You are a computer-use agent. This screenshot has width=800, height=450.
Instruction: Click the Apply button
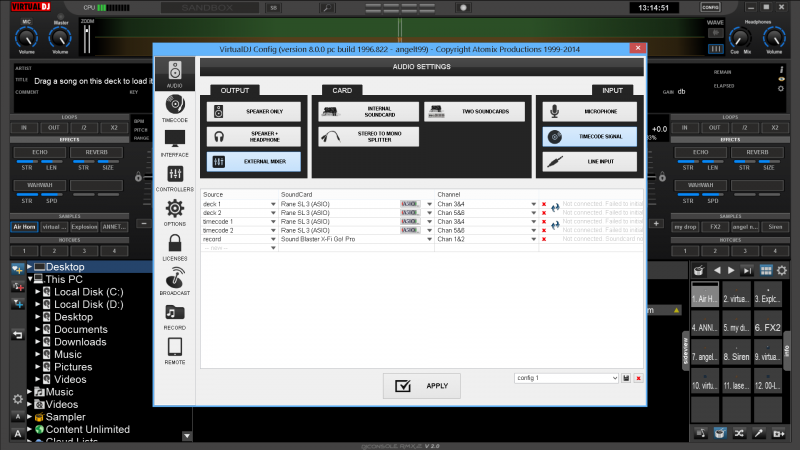click(422, 385)
